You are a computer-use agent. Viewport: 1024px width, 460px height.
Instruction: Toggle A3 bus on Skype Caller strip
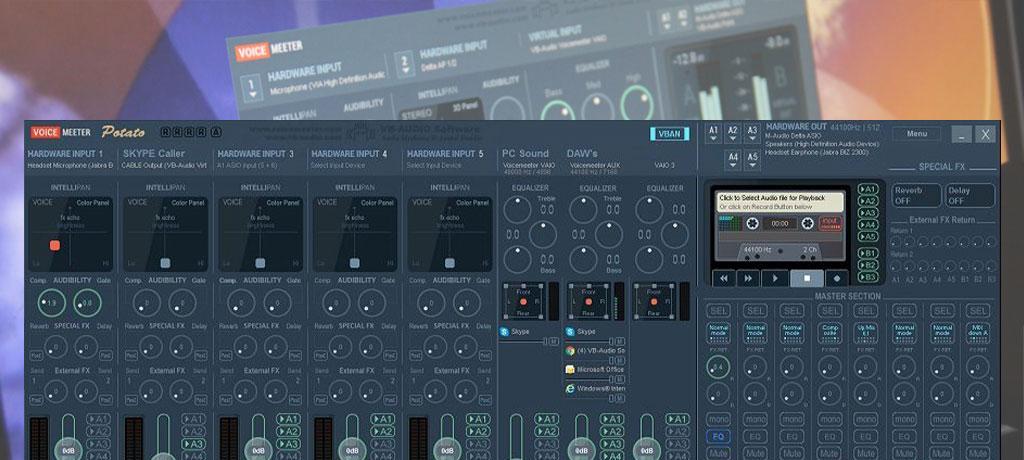(x=193, y=444)
